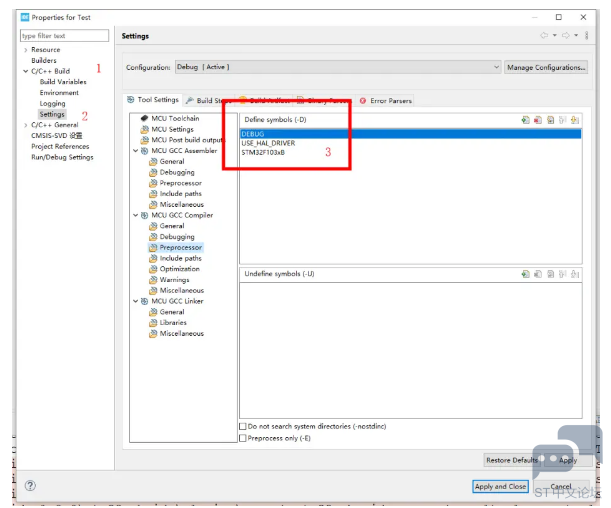611x508 pixels.
Task: Collapse the MCU GCC Linker section
Action: [x=136, y=301]
